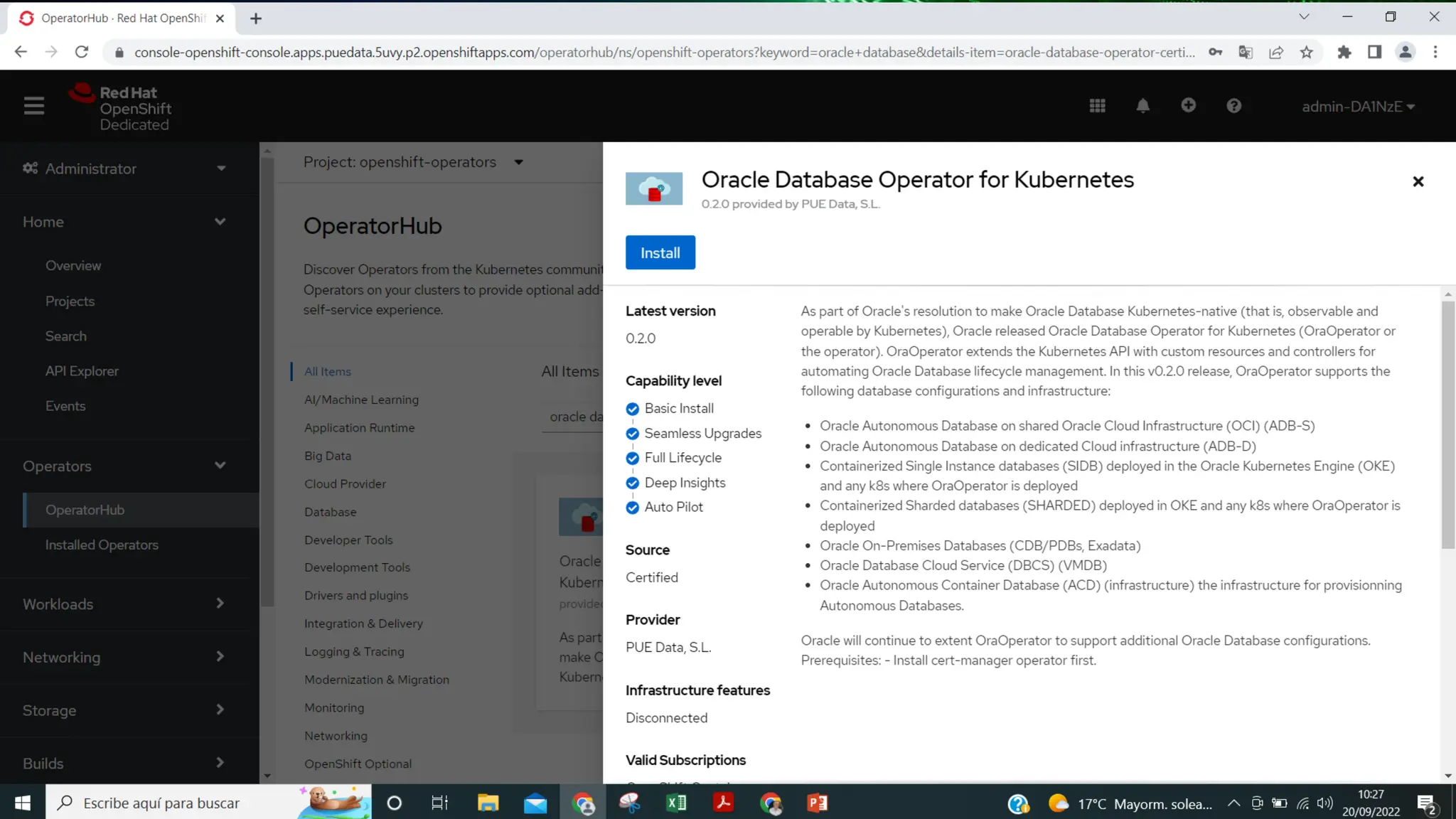Viewport: 1456px width, 819px height.
Task: Open the hamburger navigation menu icon
Action: click(x=33, y=106)
